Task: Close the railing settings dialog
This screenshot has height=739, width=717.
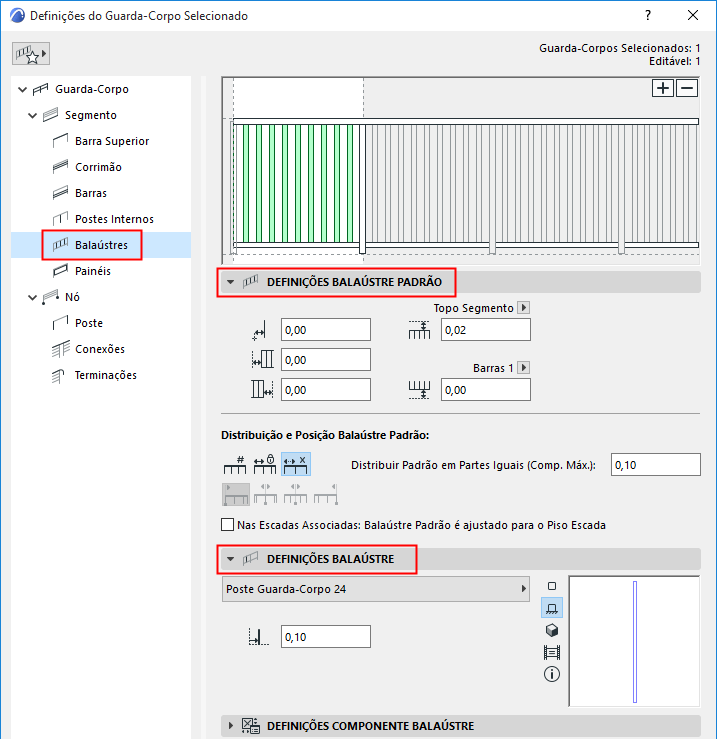Action: click(692, 16)
